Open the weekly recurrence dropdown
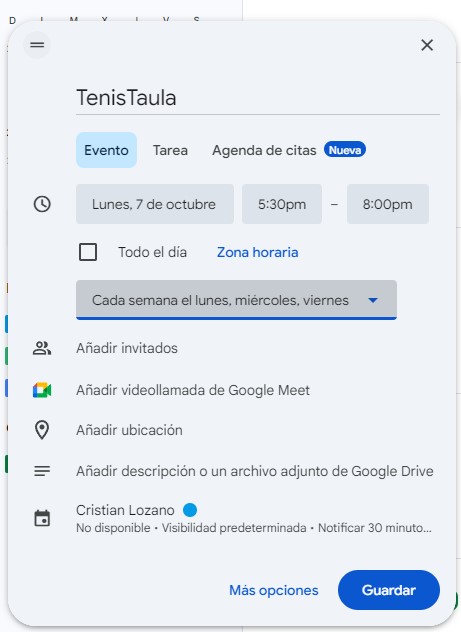The image size is (461, 632). (236, 300)
